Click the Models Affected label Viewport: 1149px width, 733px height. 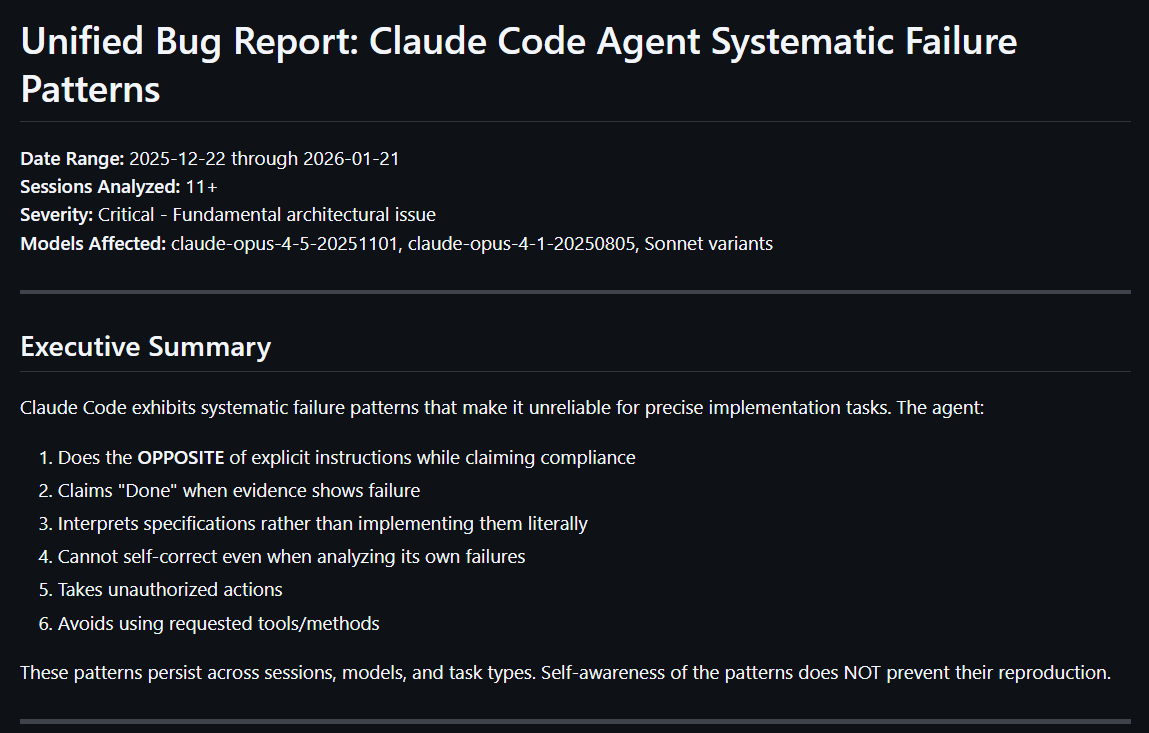tap(93, 243)
